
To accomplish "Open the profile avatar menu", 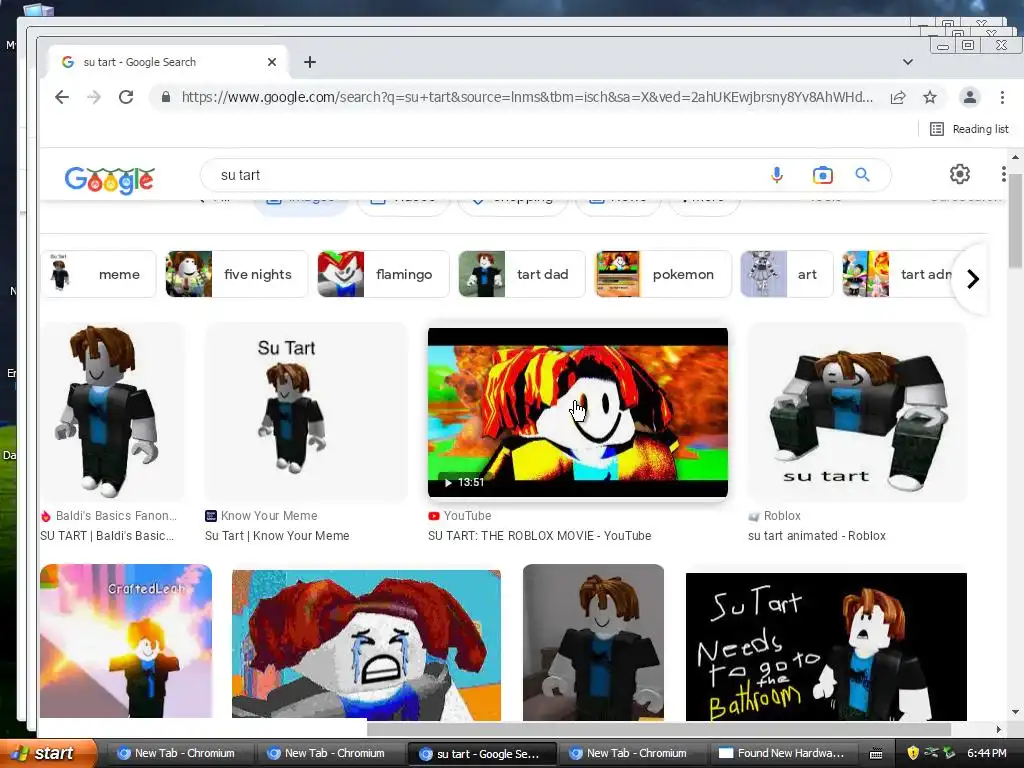I will 970,97.
